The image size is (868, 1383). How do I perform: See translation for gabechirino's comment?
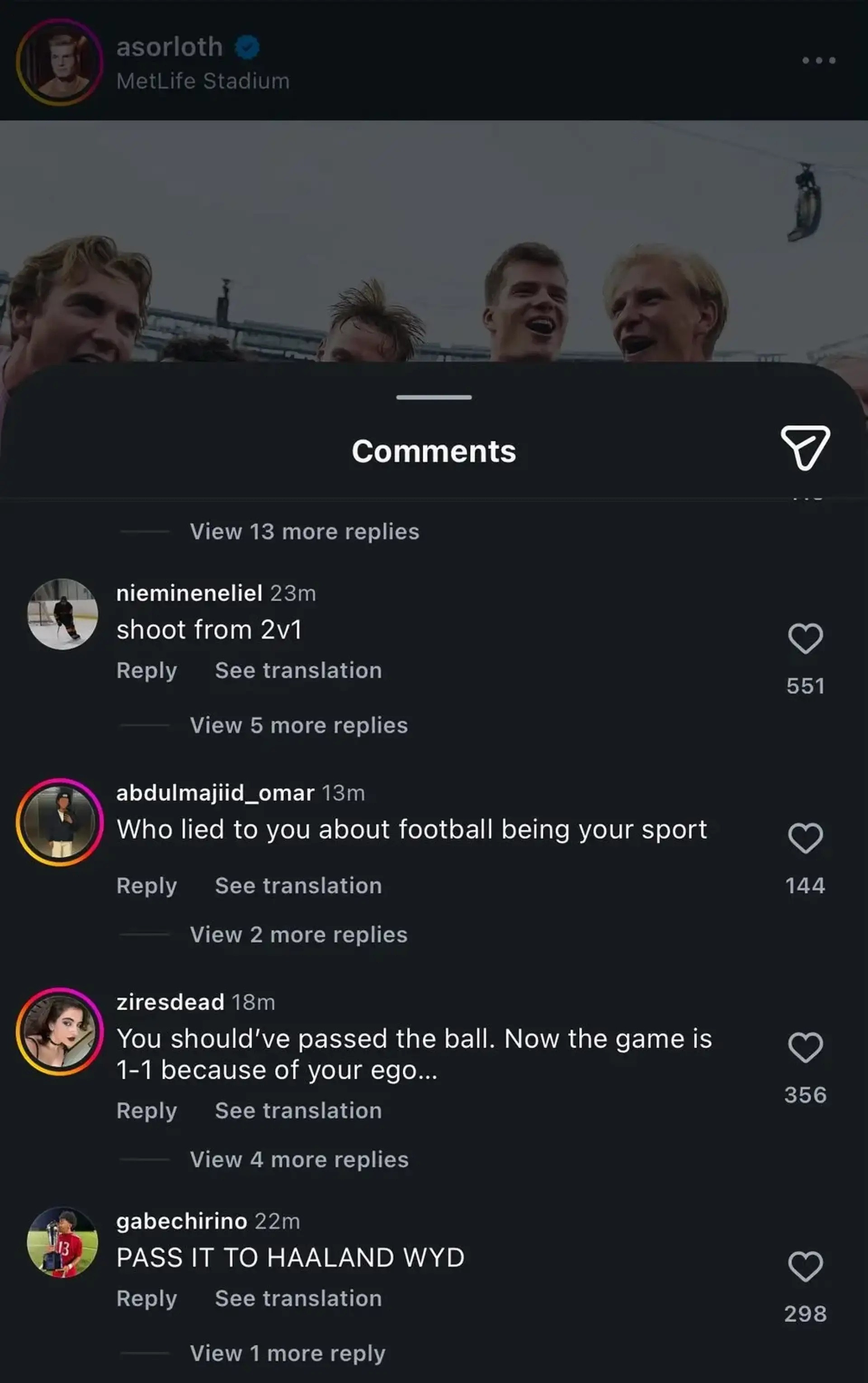pyautogui.click(x=298, y=1298)
